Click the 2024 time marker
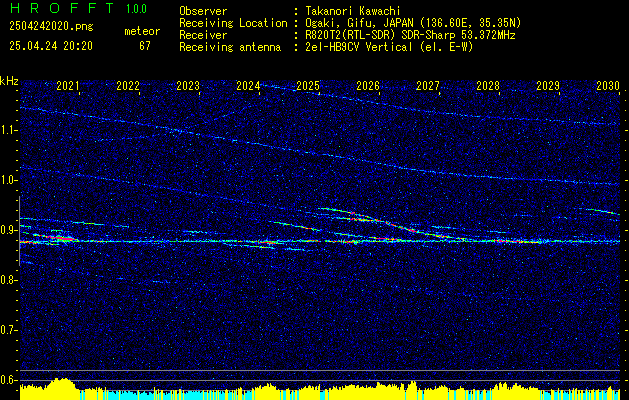 248,86
